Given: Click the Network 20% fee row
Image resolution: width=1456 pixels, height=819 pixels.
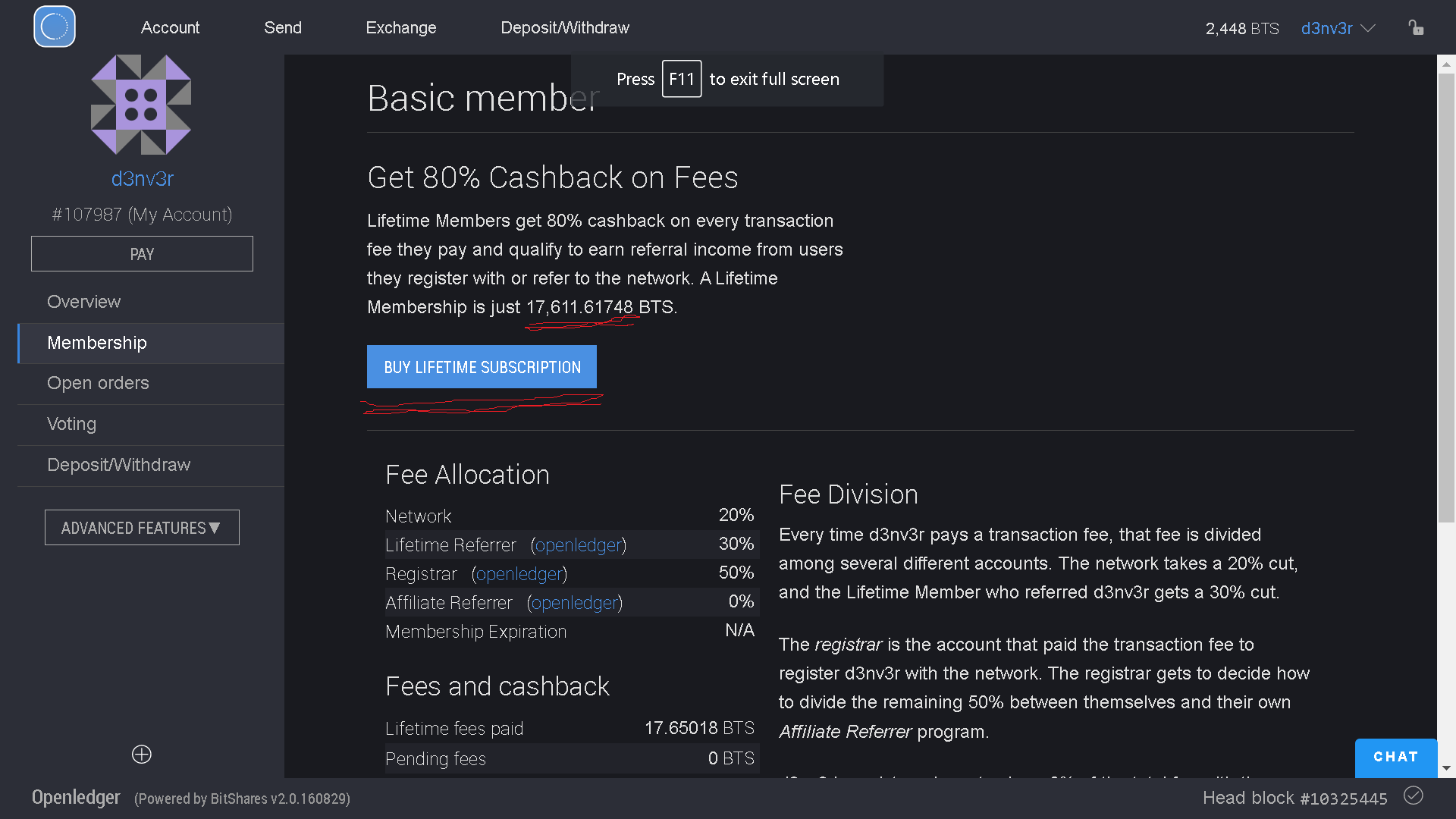Looking at the screenshot, I should (570, 516).
